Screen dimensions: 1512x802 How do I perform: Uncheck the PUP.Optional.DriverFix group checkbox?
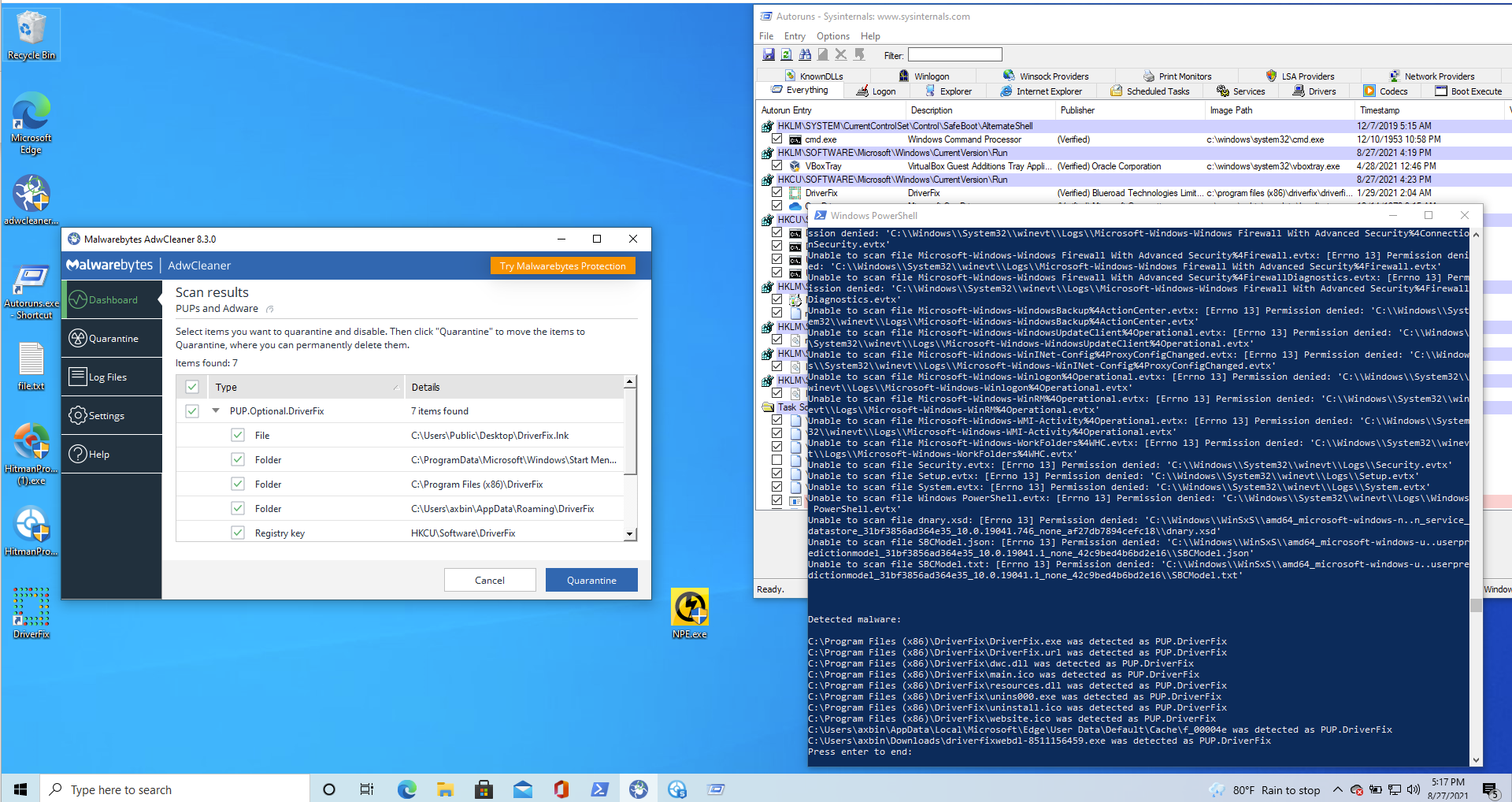(192, 410)
